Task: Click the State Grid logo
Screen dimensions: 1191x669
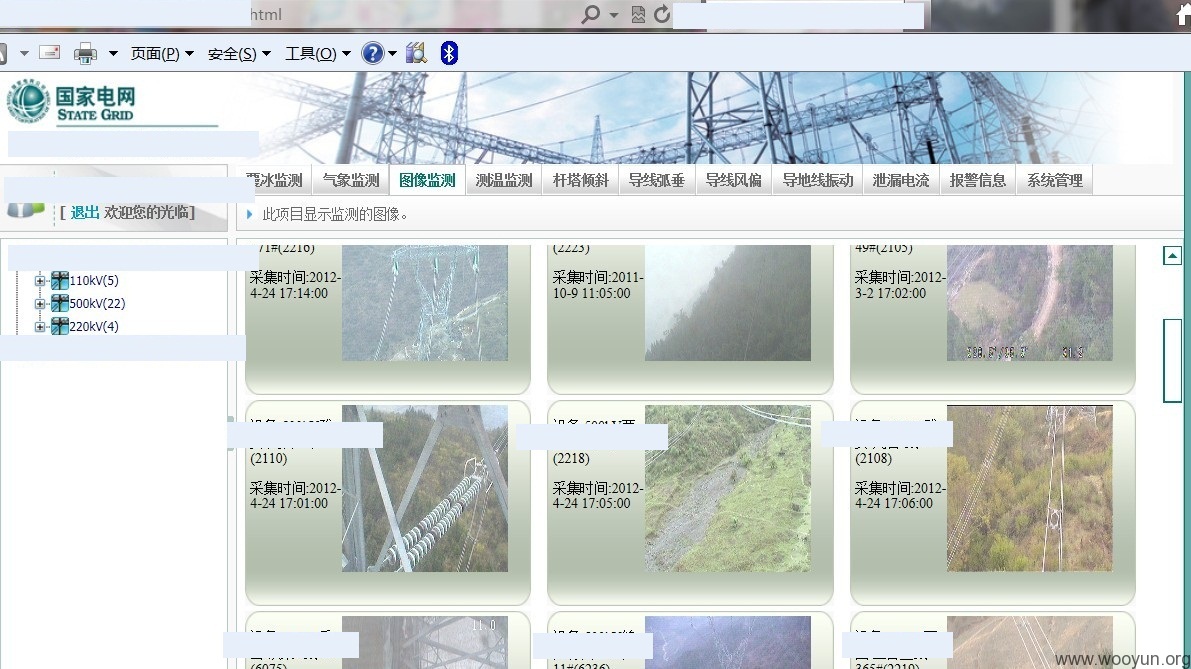Action: (72, 101)
